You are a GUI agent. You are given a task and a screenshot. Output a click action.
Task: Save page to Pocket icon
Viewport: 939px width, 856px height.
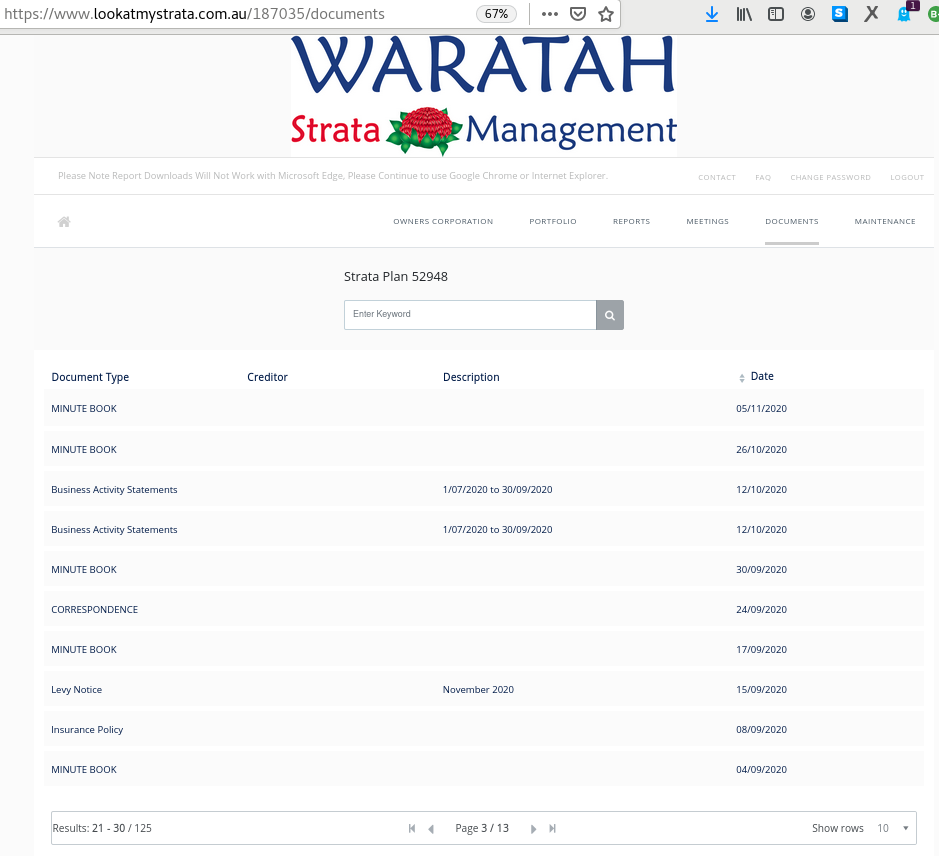pos(577,14)
